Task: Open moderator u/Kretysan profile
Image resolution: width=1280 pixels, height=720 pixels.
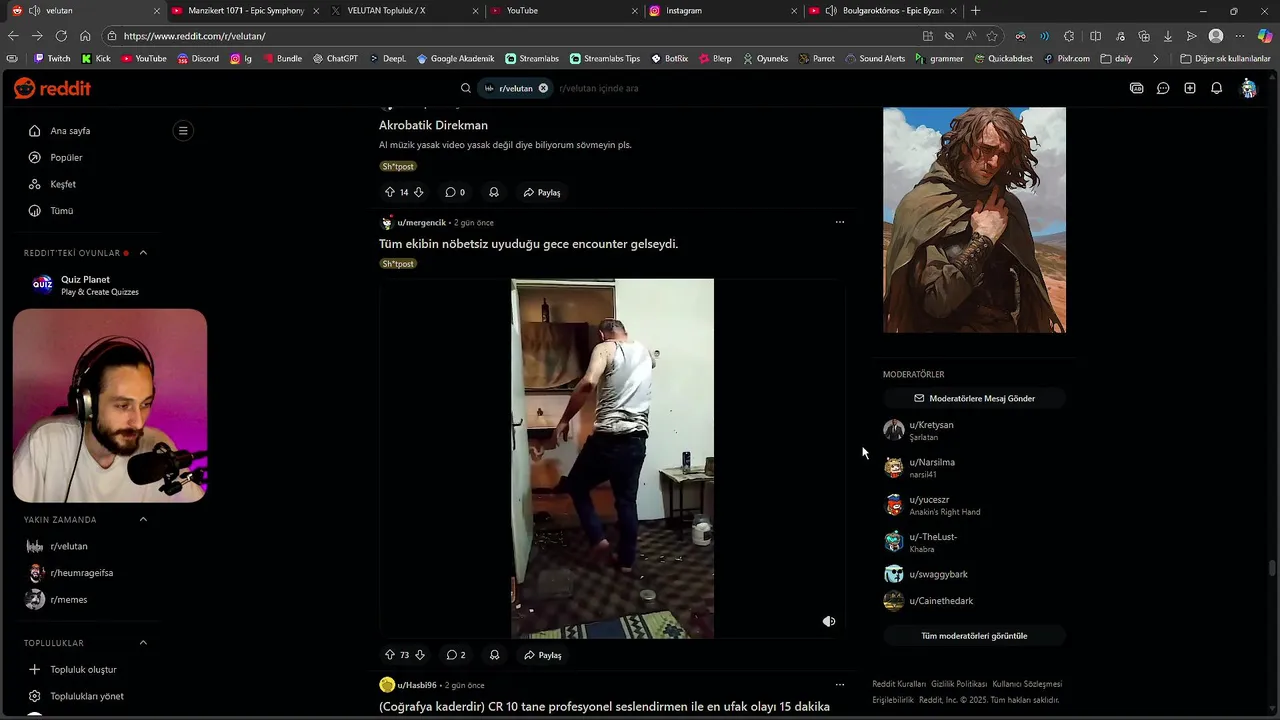Action: [931, 425]
